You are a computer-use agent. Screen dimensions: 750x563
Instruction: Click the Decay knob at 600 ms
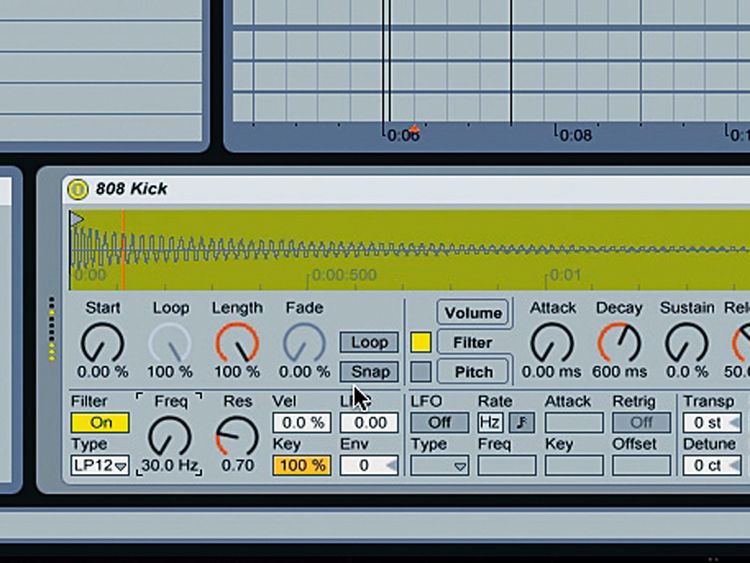coord(619,342)
